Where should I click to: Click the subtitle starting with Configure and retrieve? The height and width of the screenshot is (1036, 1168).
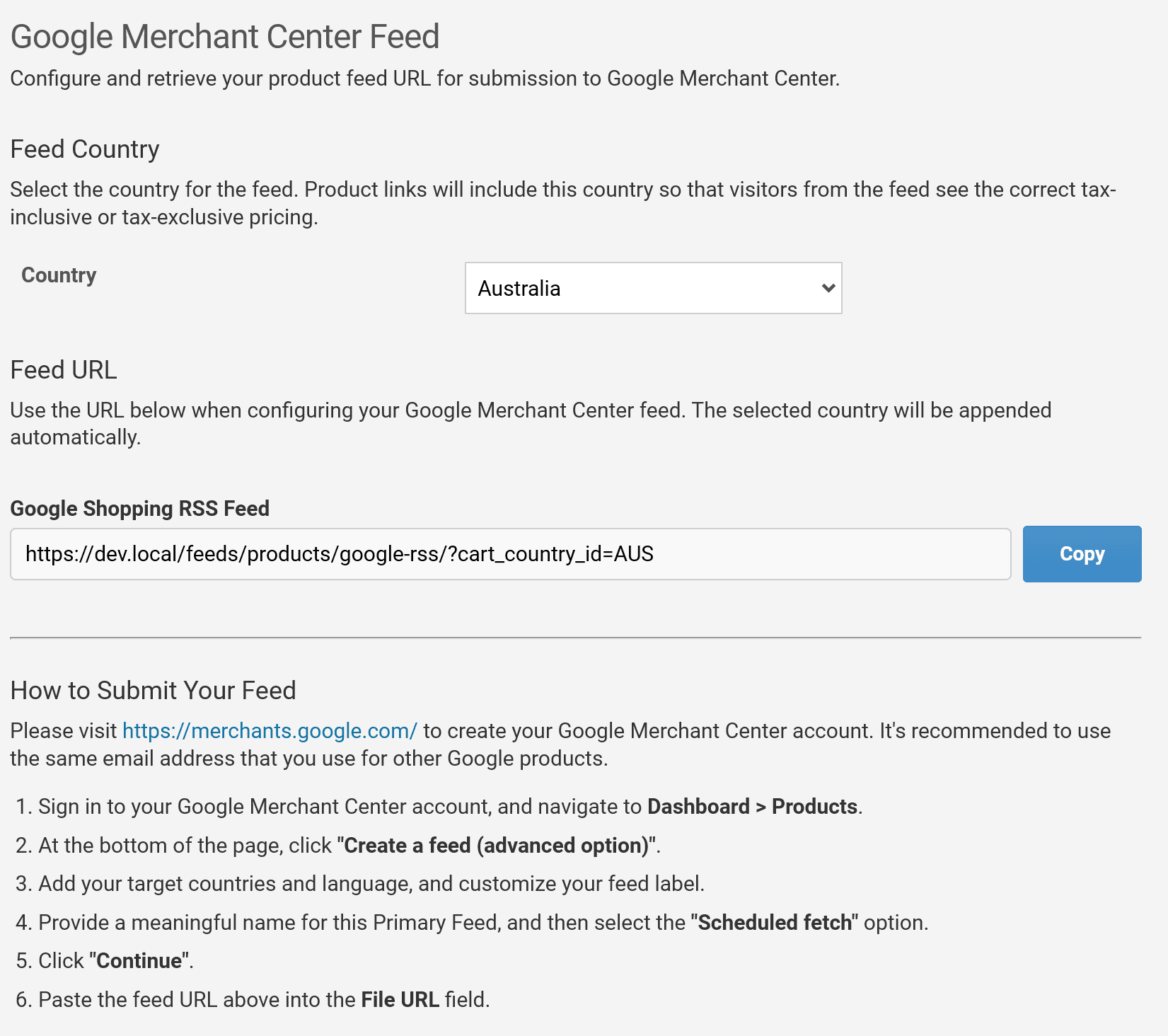point(424,79)
